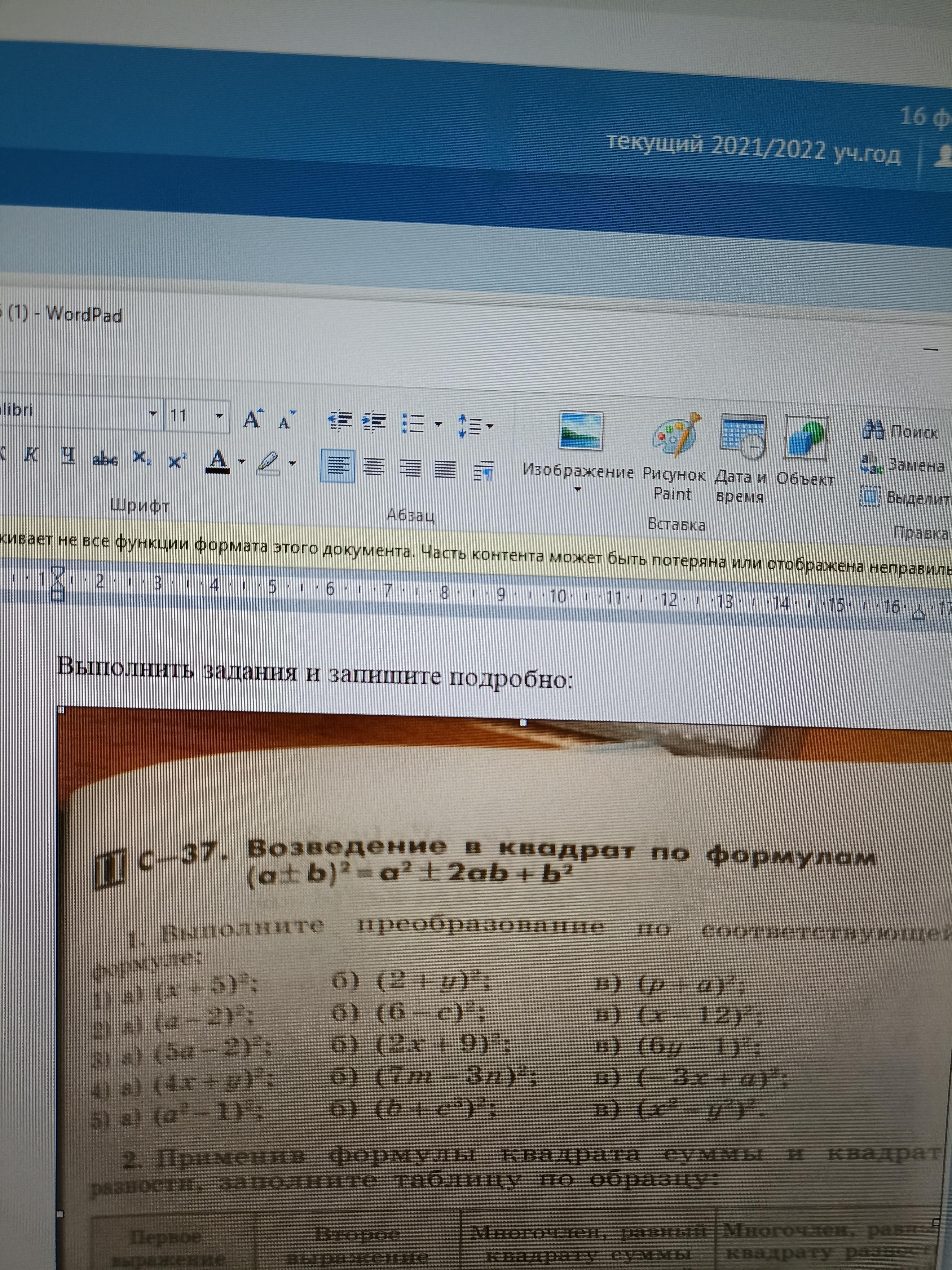Screen dimensions: 952x1270
Task: Open the bullet list style dropdown arrow
Action: tap(439, 424)
